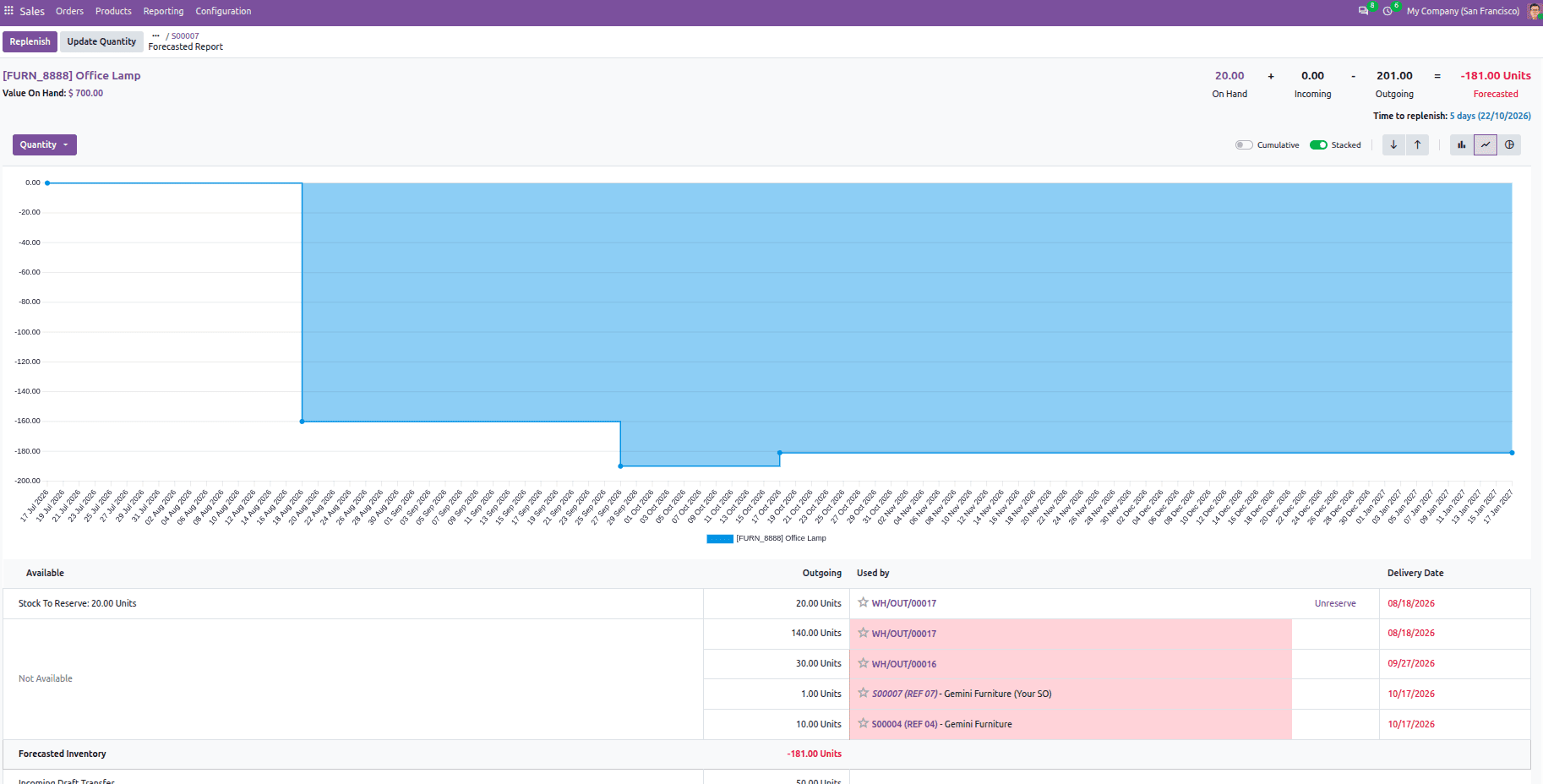Open the $ 700.00 value on hand link
1543x784 pixels.
85,93
